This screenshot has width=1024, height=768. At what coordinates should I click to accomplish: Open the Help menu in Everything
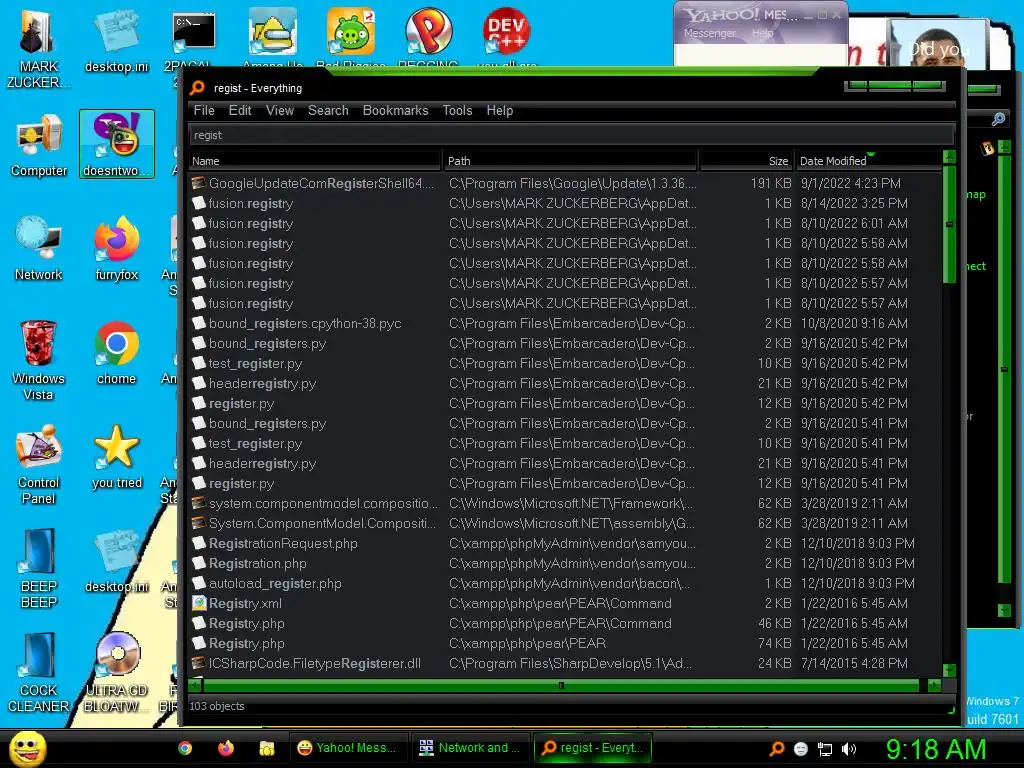coord(500,110)
